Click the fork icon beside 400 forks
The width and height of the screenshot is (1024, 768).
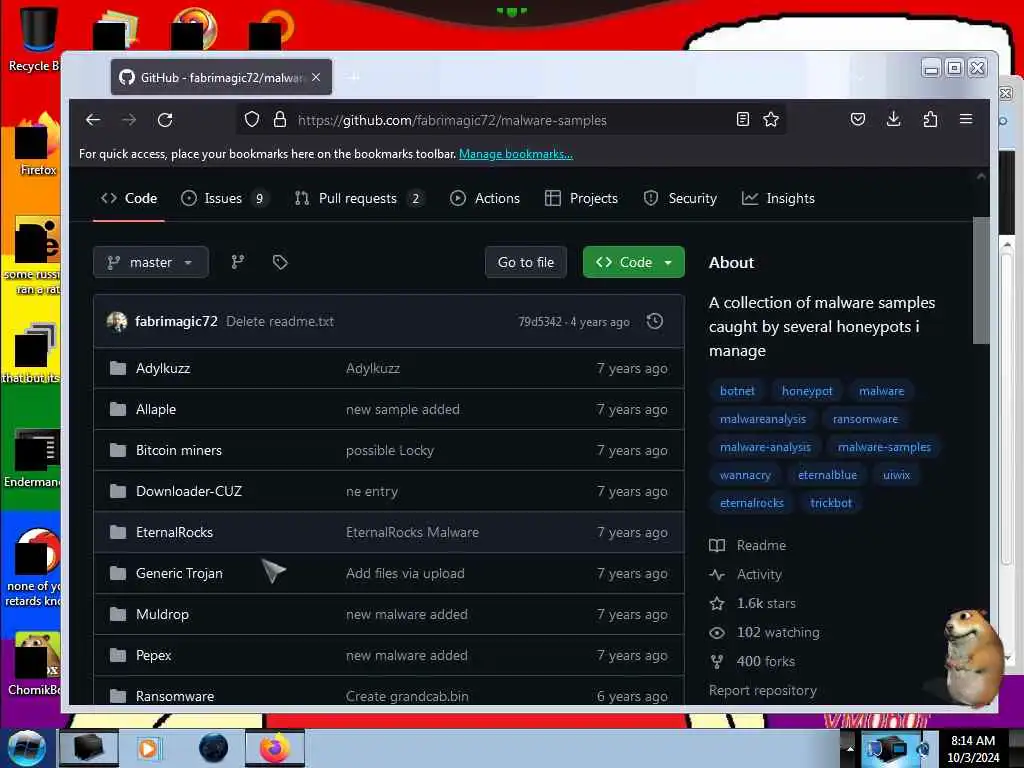[x=717, y=662]
